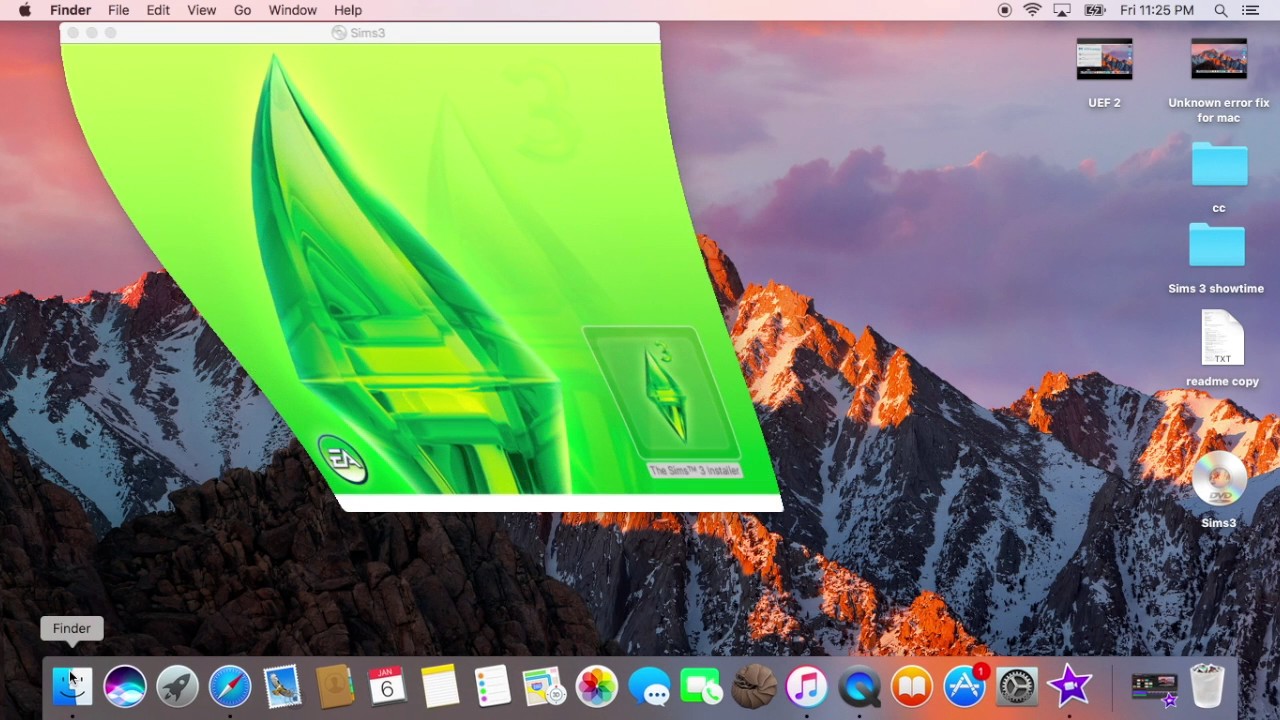Launch Siri from the Dock
1280x720 pixels.
pos(125,686)
